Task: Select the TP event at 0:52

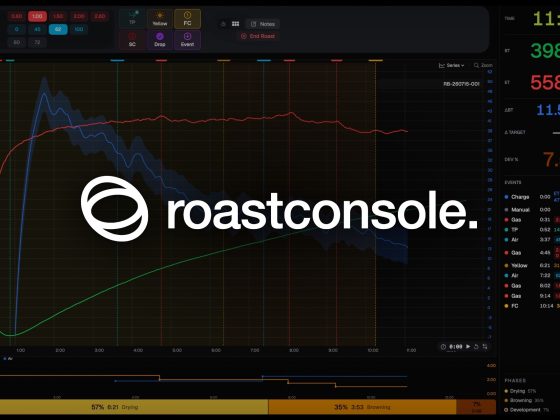Action: click(531, 230)
